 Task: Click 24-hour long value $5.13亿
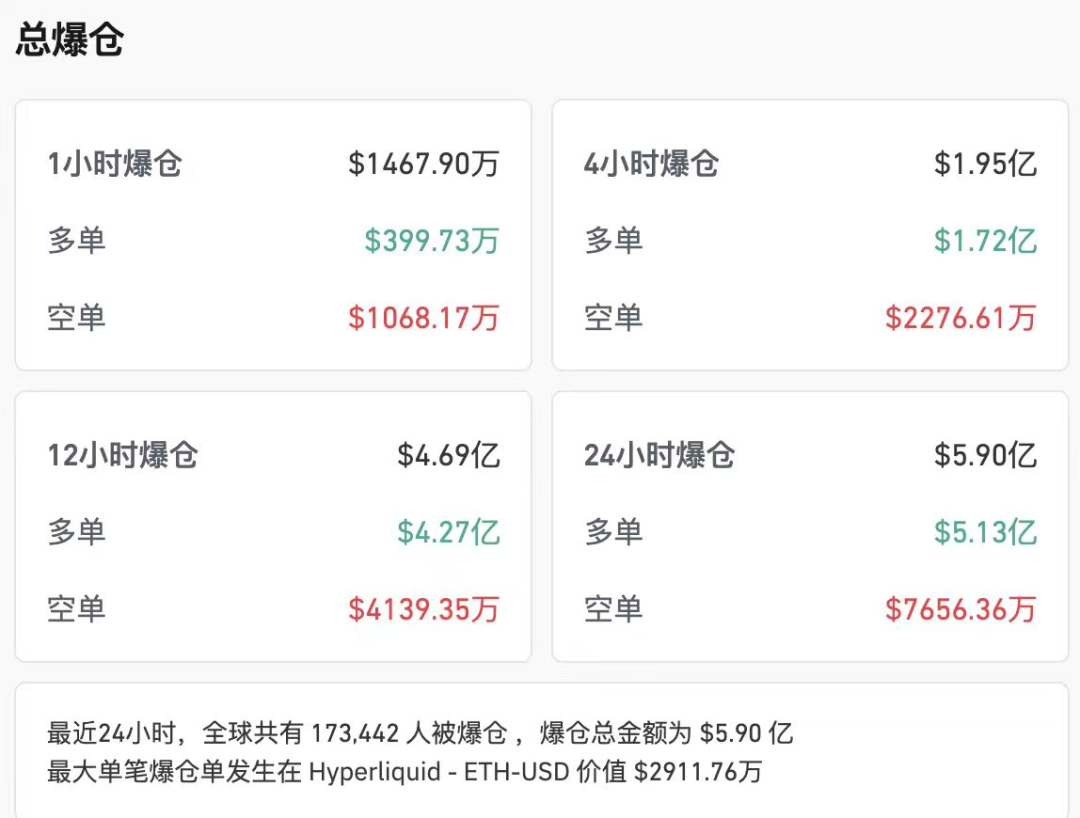tap(985, 532)
